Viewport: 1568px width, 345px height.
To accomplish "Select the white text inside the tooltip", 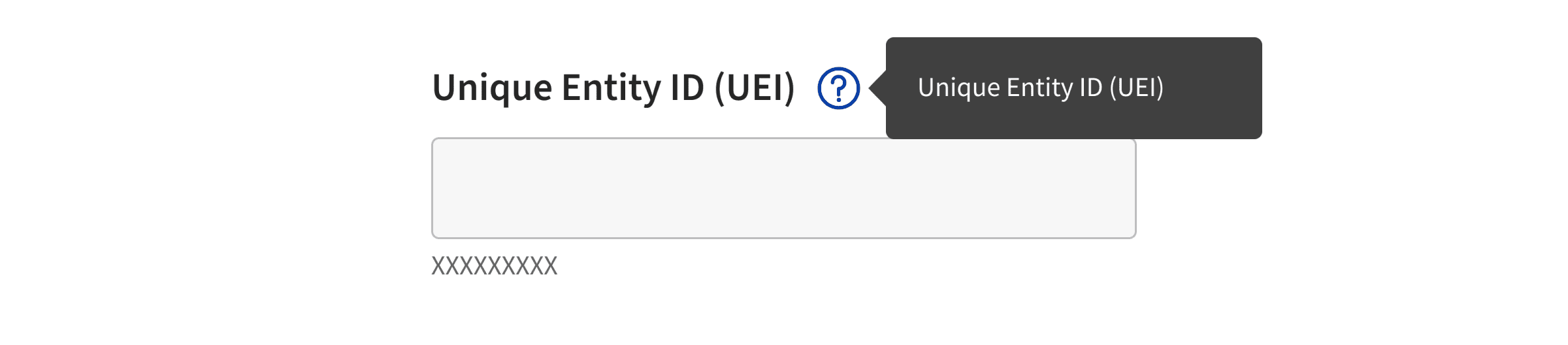I will pos(1041,88).
